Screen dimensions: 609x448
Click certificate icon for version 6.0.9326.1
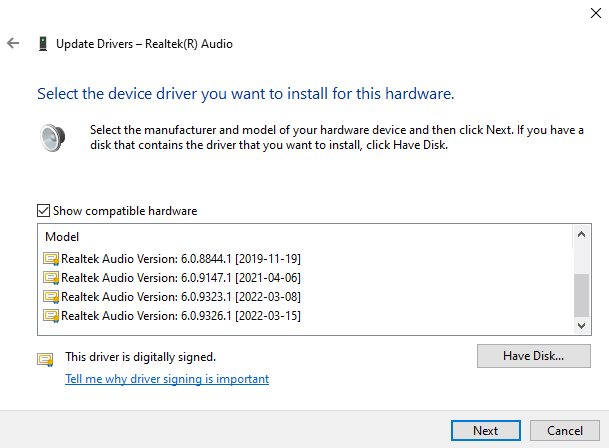point(51,316)
